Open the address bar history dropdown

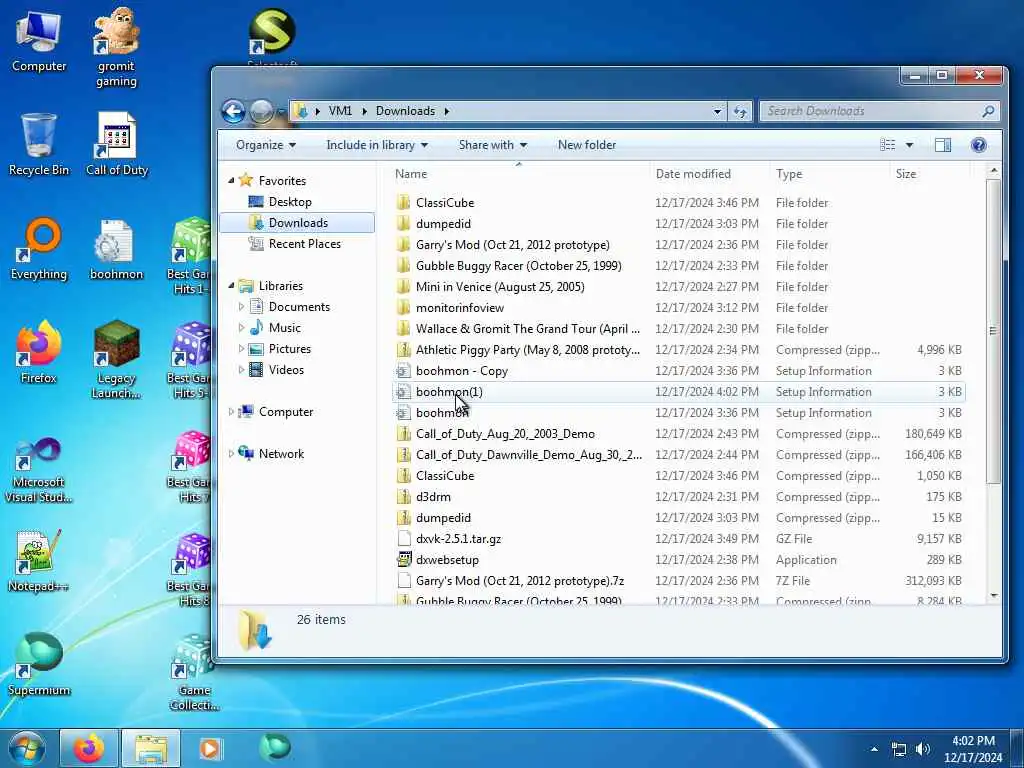click(x=717, y=112)
